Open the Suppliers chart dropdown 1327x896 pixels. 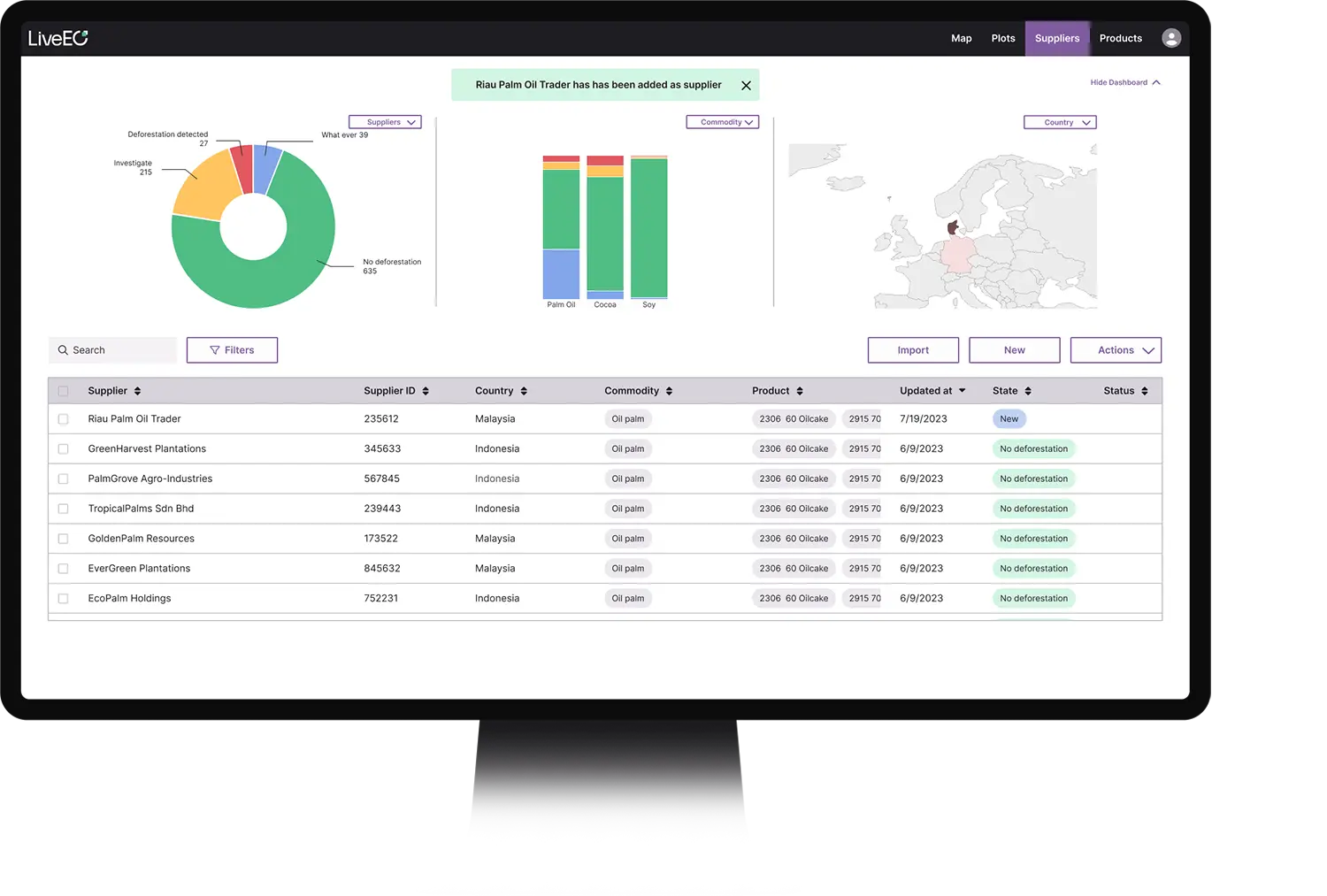[x=385, y=122]
